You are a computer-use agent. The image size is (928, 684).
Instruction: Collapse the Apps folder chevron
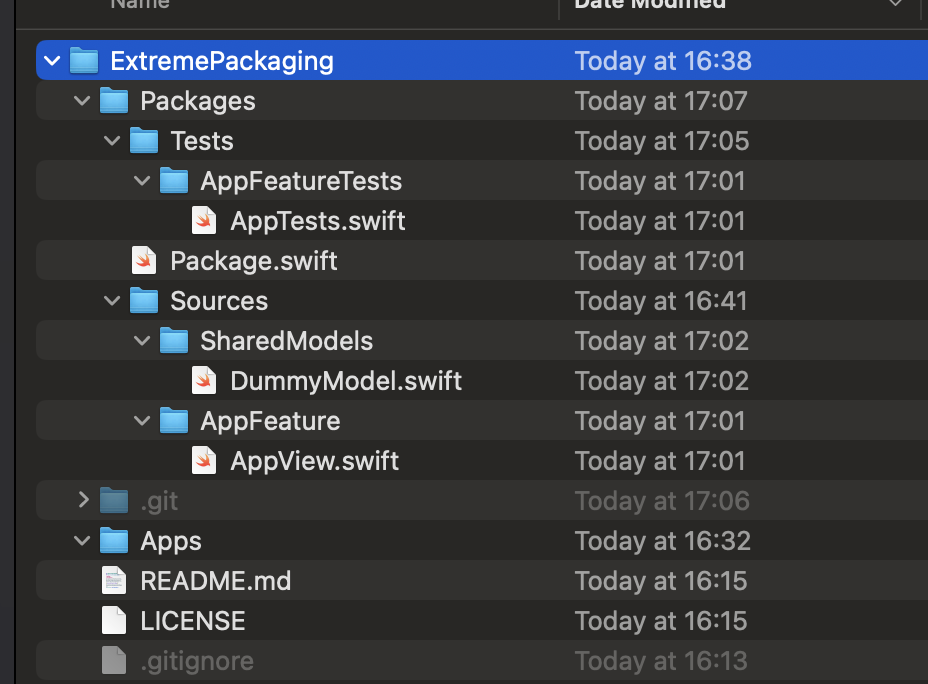point(83,541)
